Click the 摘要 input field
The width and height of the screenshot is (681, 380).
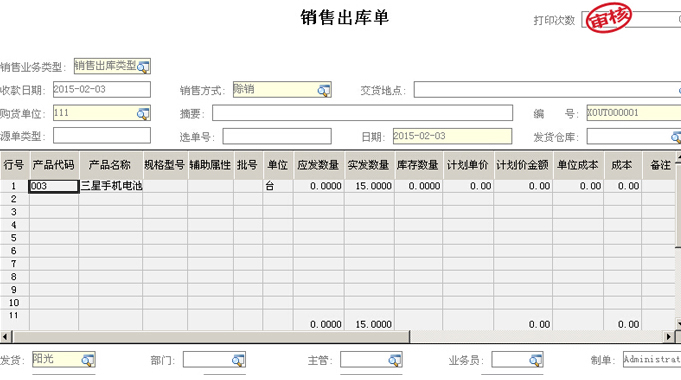[362, 113]
